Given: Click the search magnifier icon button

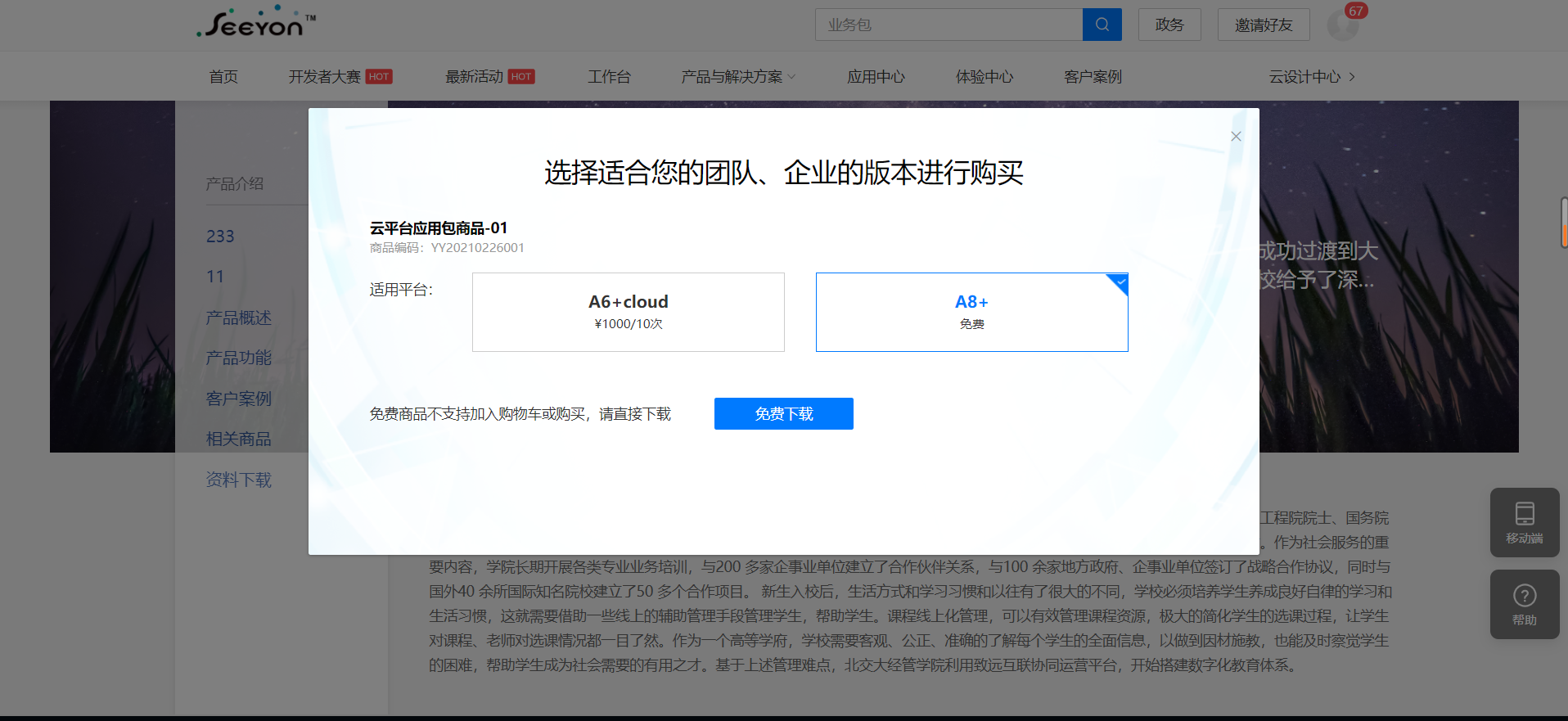Looking at the screenshot, I should tap(1102, 25).
